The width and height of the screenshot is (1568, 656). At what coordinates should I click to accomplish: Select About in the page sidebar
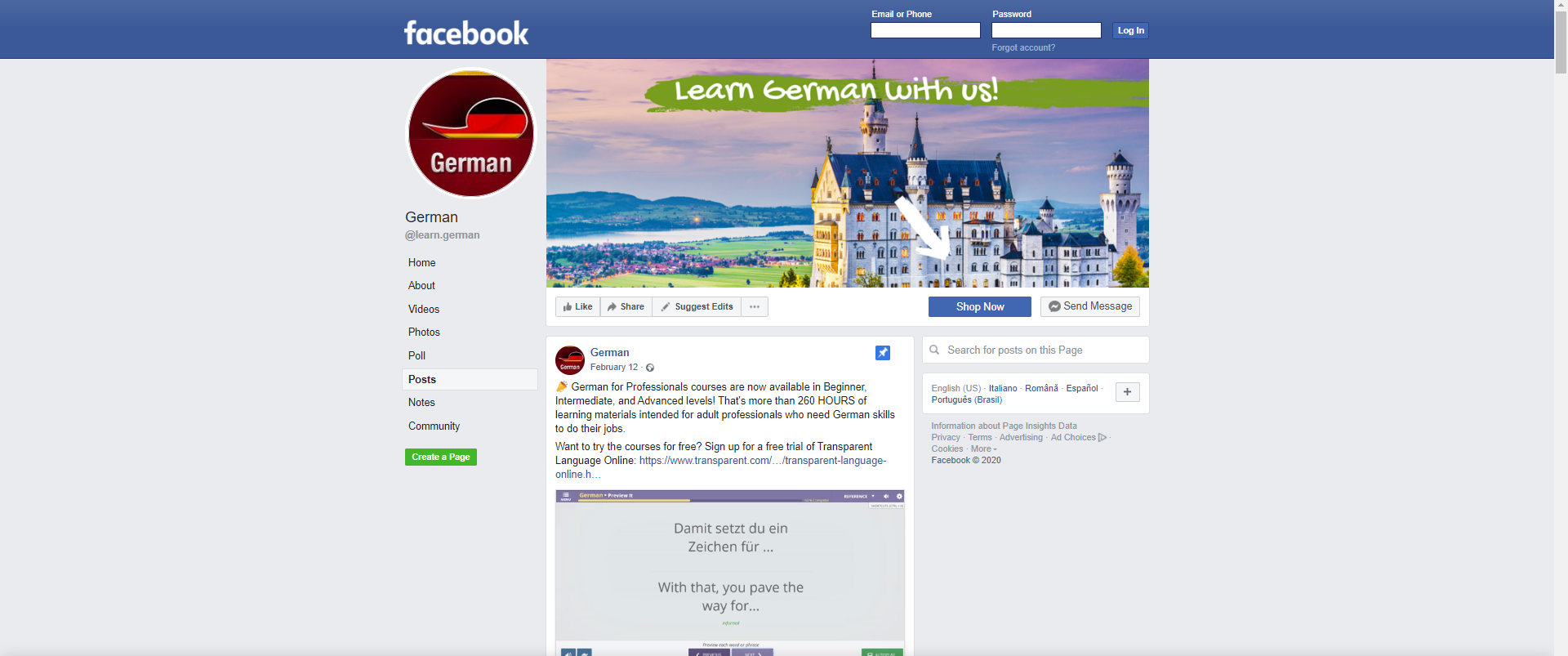pyautogui.click(x=421, y=286)
